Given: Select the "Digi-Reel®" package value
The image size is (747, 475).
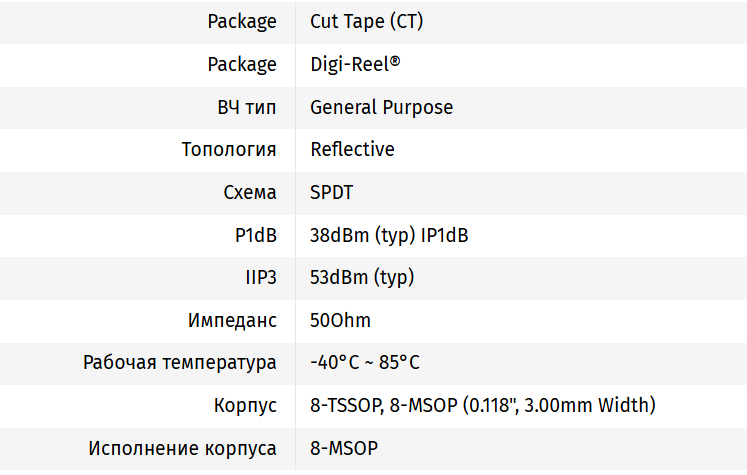Looking at the screenshot, I should pyautogui.click(x=355, y=64).
